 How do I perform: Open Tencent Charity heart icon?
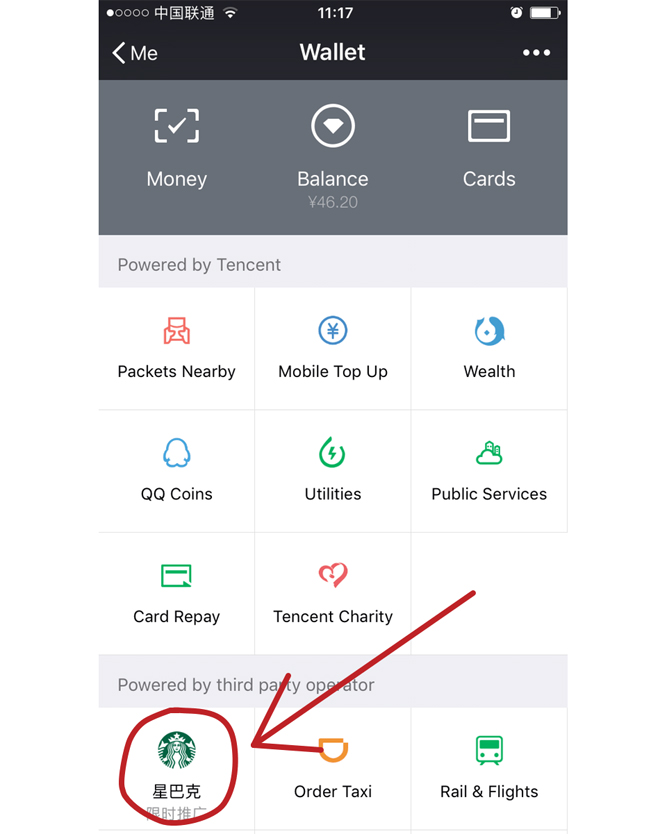[333, 575]
